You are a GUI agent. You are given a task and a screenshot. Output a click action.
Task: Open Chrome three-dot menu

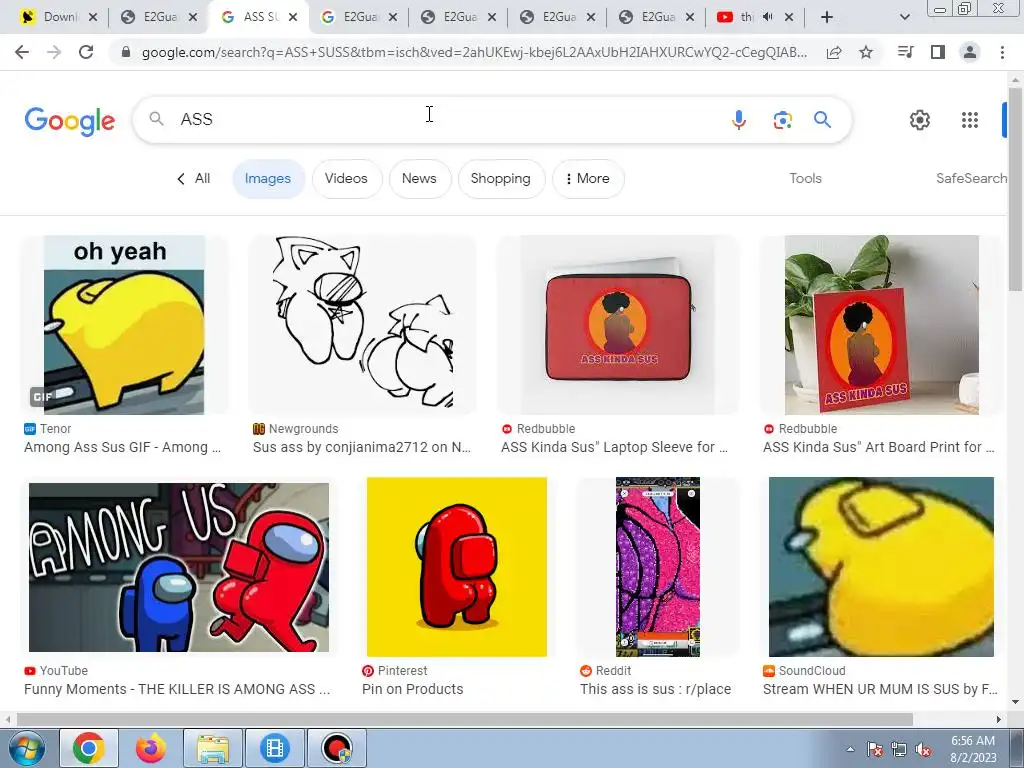(x=1002, y=52)
